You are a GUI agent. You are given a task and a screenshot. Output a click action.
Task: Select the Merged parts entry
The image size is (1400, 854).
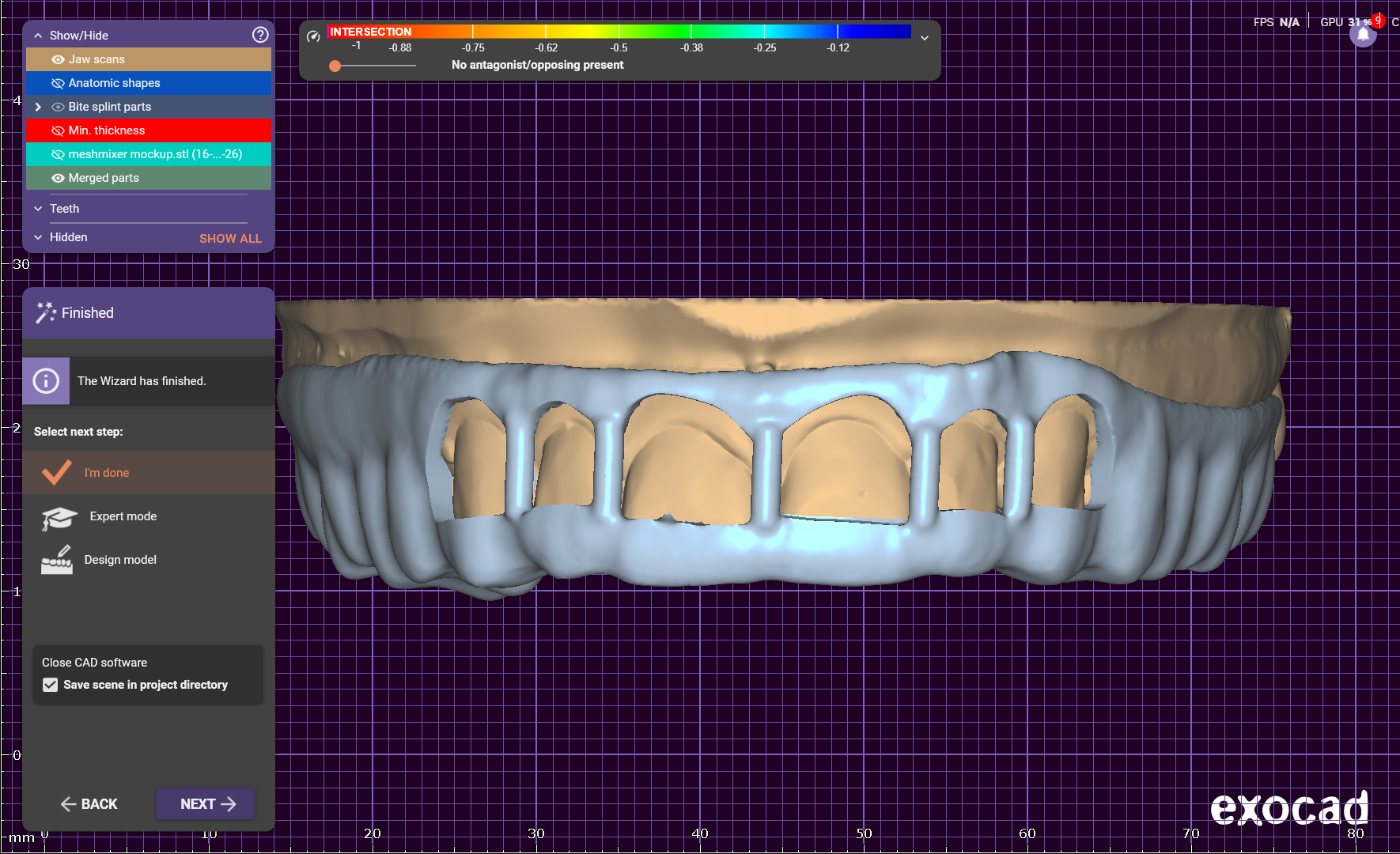tap(104, 178)
